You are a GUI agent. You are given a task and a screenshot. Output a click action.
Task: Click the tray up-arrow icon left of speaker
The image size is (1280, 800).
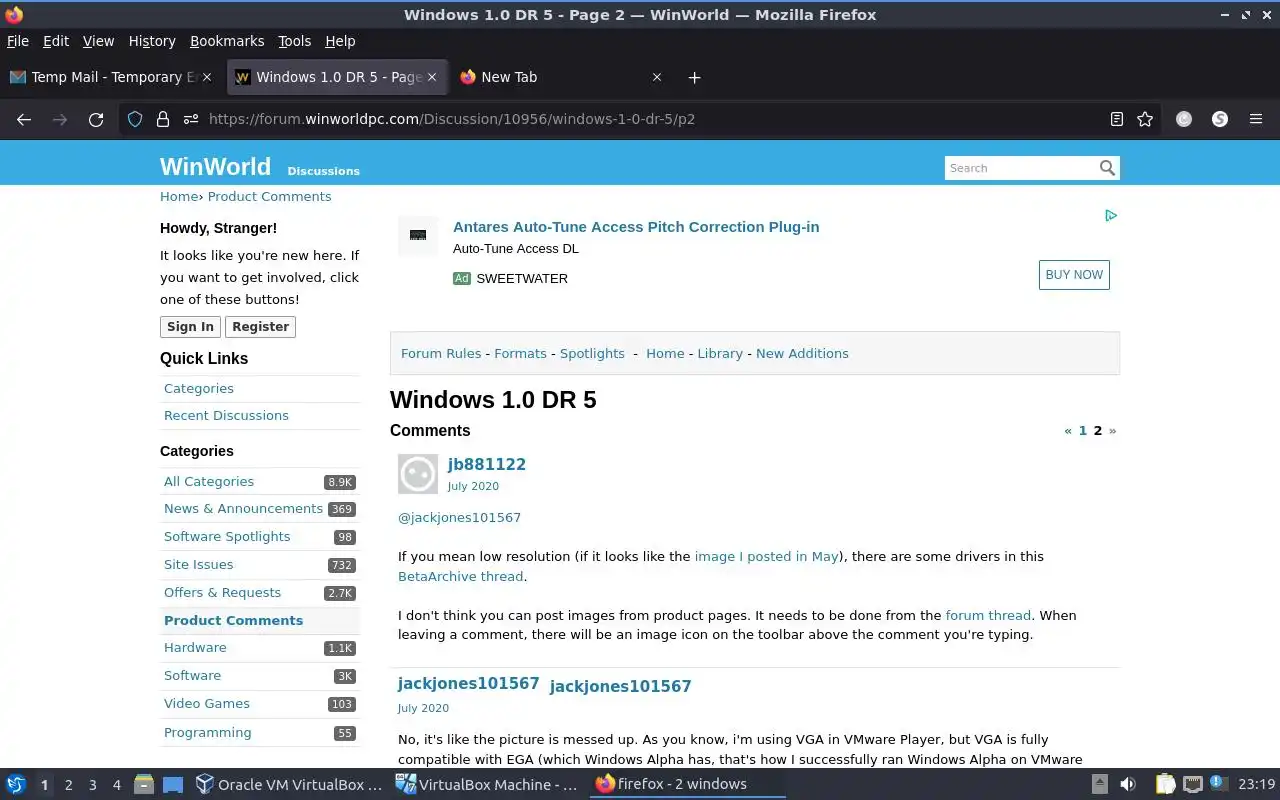pyautogui.click(x=1099, y=784)
